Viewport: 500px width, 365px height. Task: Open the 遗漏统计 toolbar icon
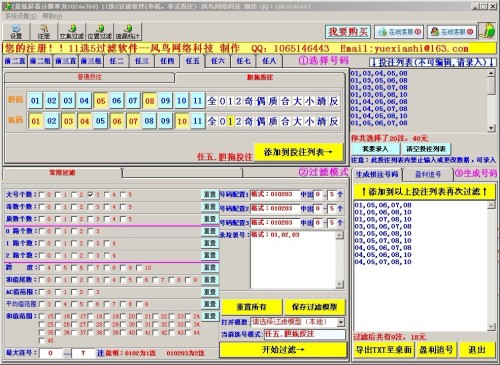coord(128,32)
